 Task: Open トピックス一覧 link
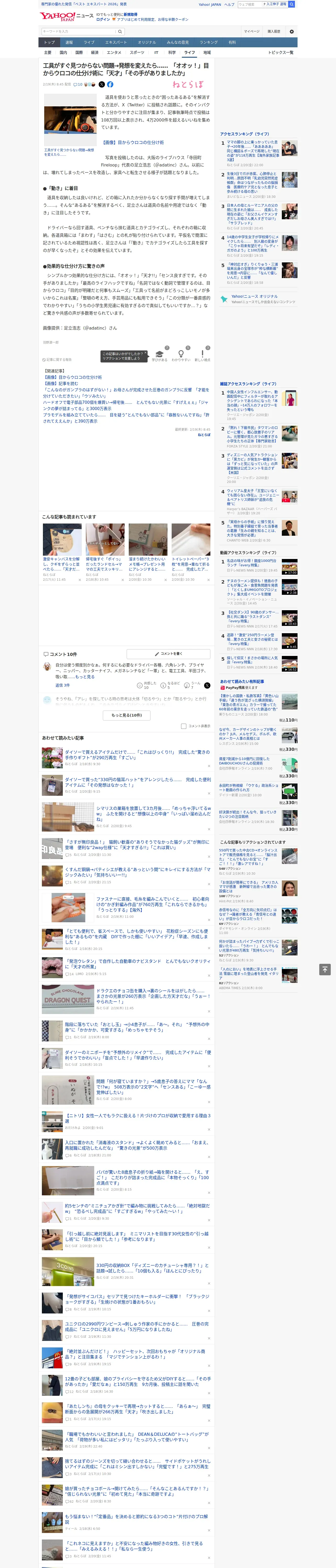pos(281,52)
